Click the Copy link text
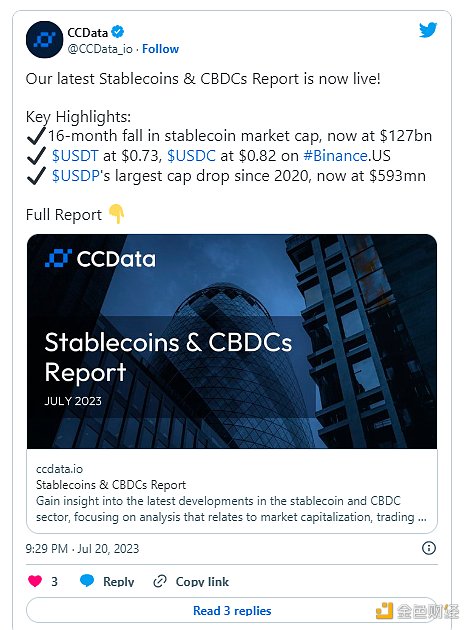The height and width of the screenshot is (630, 470). pyautogui.click(x=202, y=581)
